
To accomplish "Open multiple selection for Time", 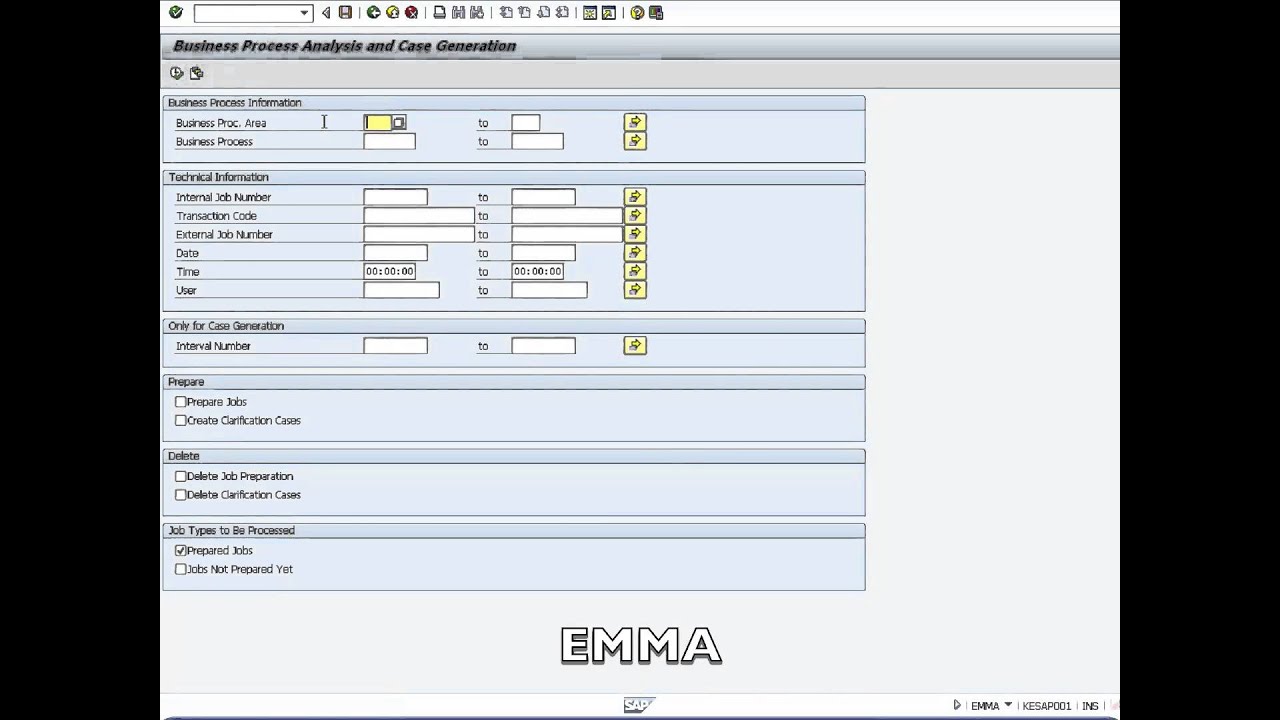I will [x=635, y=271].
